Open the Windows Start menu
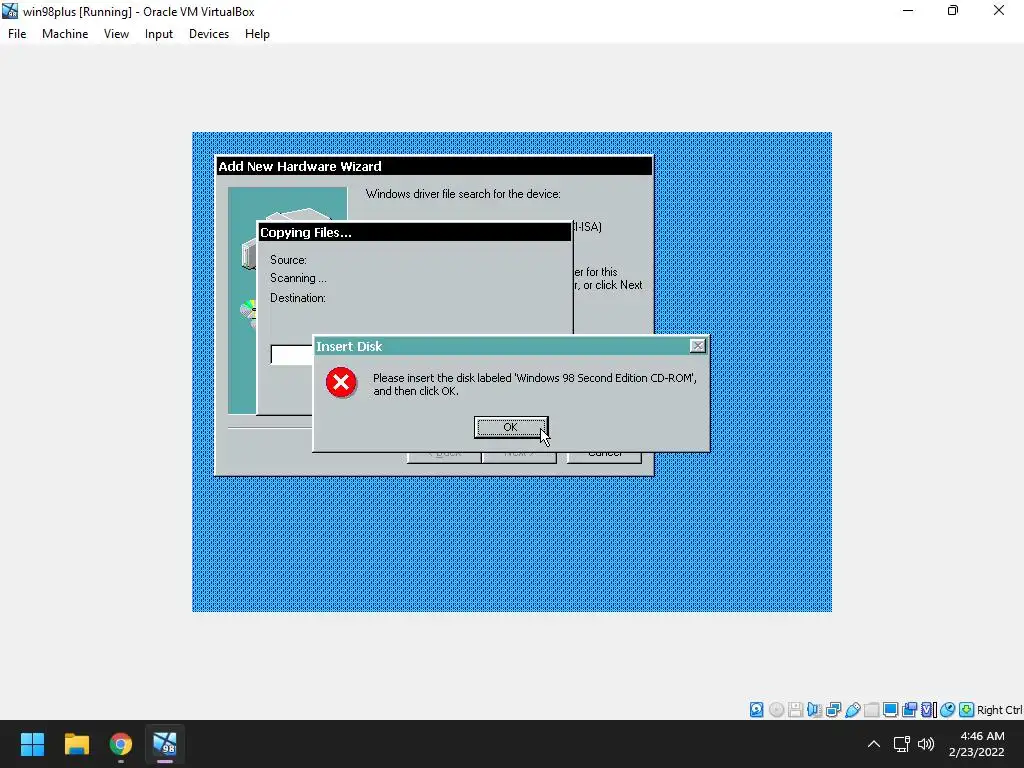1024x768 pixels. click(32, 744)
